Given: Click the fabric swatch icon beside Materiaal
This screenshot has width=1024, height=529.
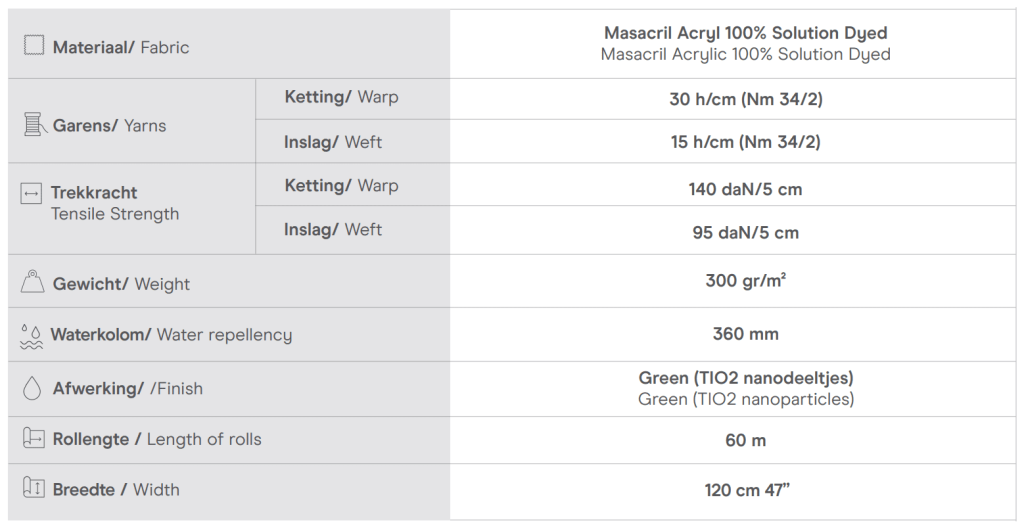Looking at the screenshot, I should tap(34, 46).
